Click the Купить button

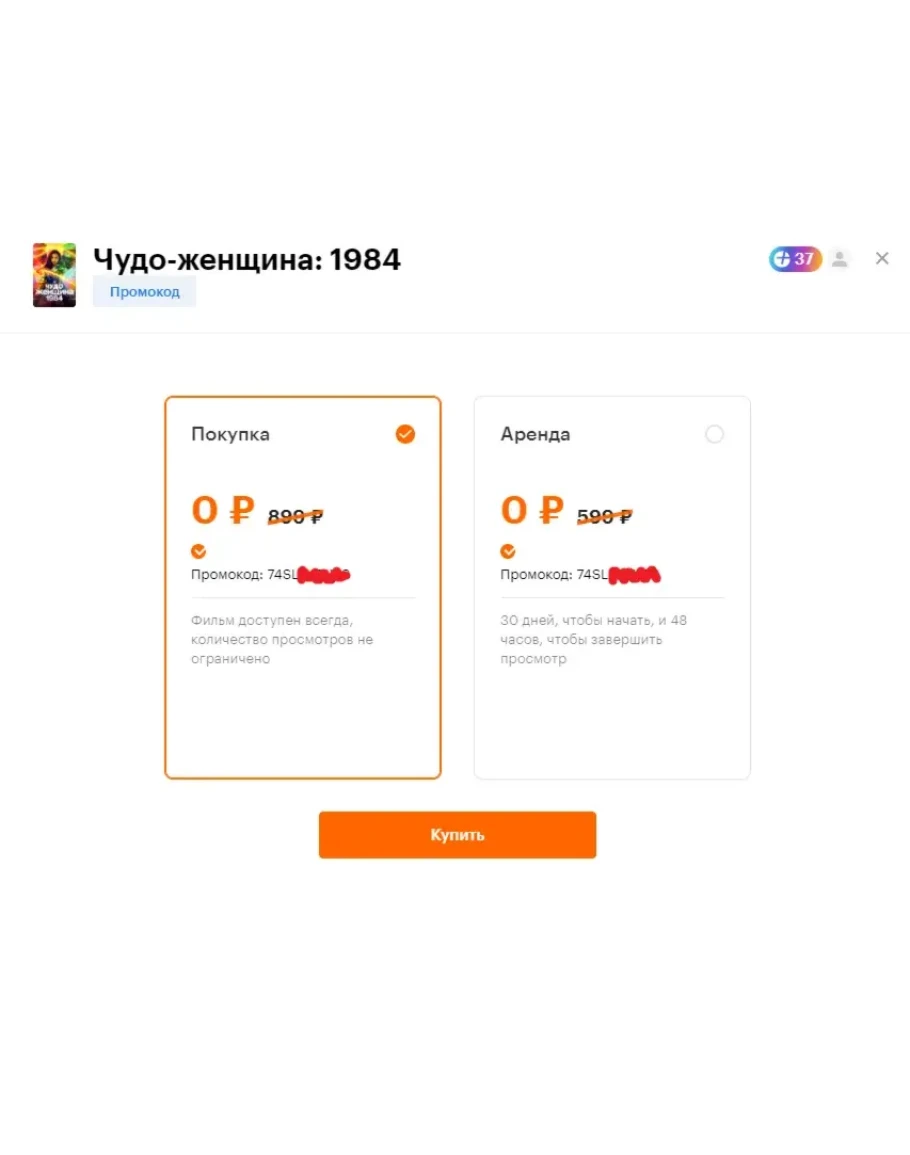pyautogui.click(x=457, y=835)
